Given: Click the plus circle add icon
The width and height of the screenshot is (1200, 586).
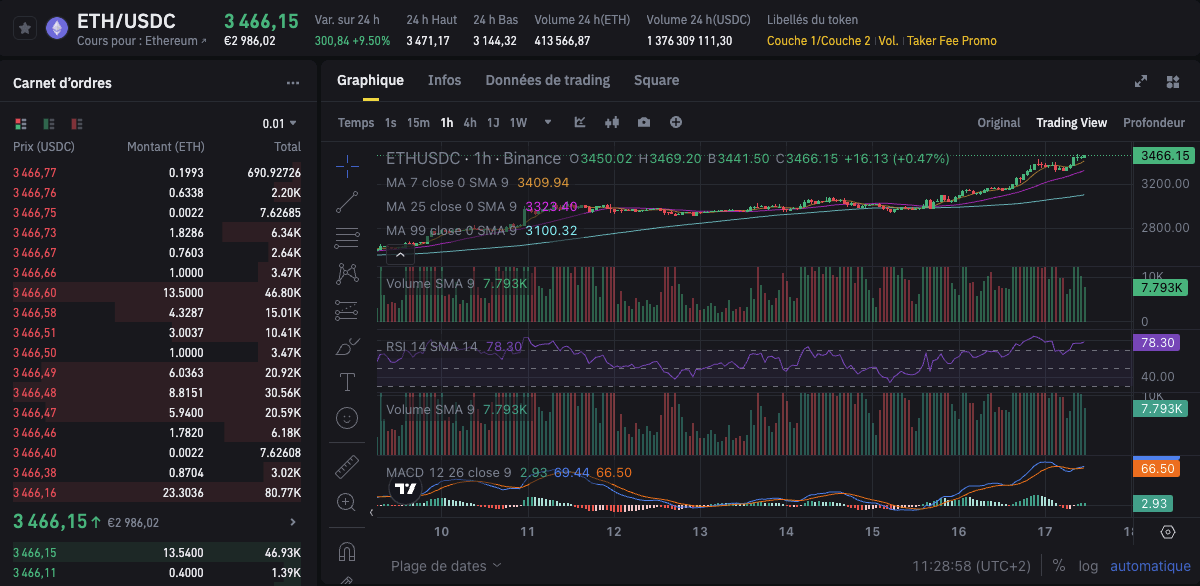Looking at the screenshot, I should click(676, 122).
